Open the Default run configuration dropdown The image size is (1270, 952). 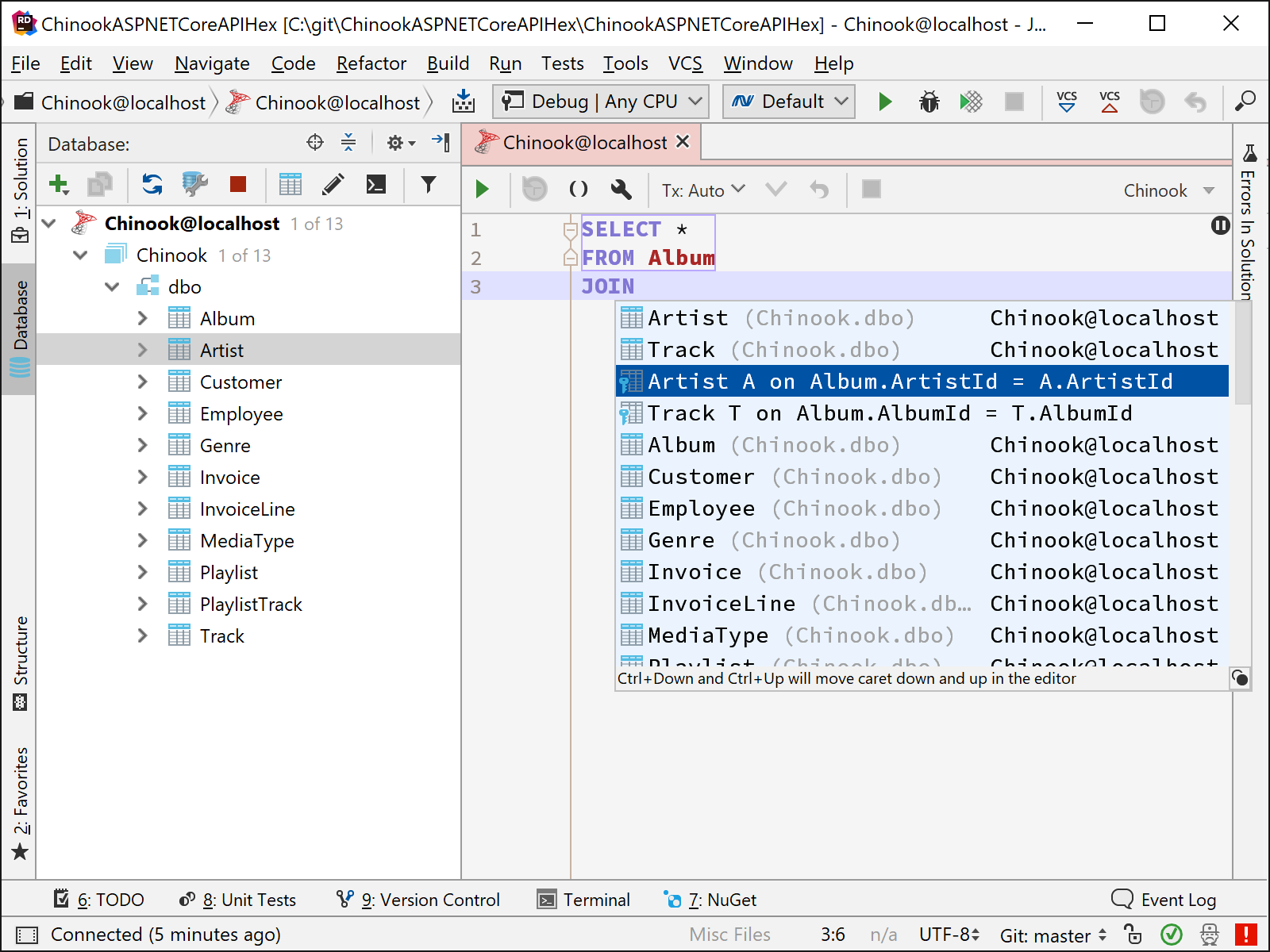click(789, 102)
